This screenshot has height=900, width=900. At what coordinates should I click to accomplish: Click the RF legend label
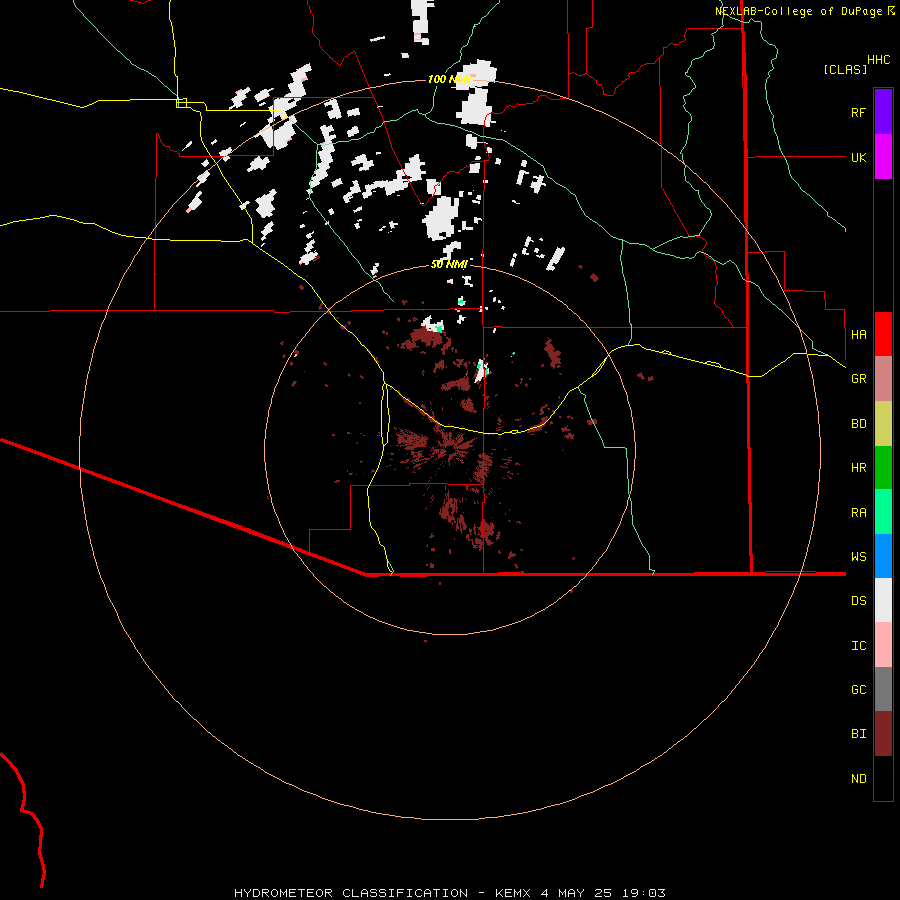[858, 112]
